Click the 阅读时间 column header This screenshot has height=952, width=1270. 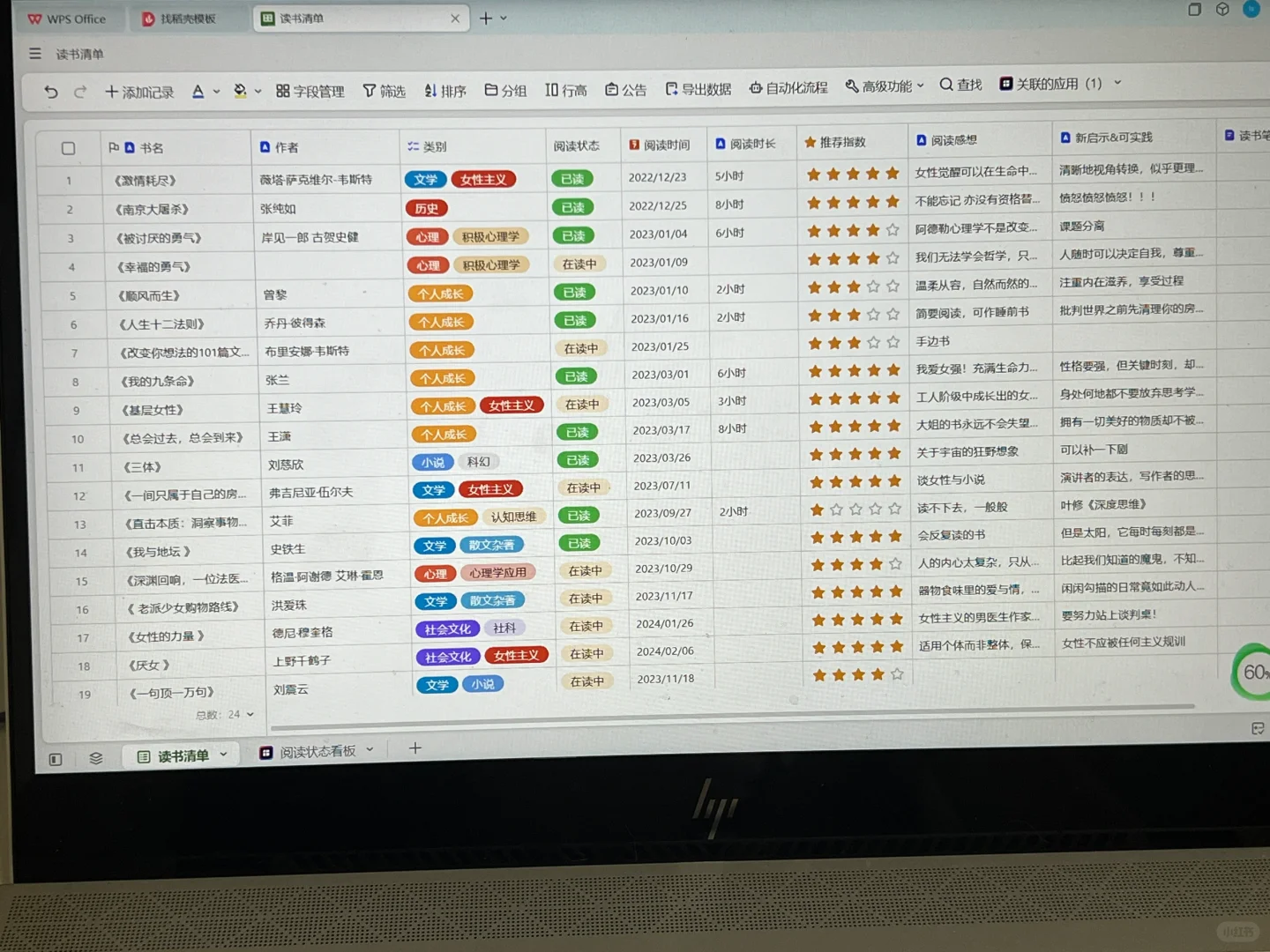(x=663, y=144)
